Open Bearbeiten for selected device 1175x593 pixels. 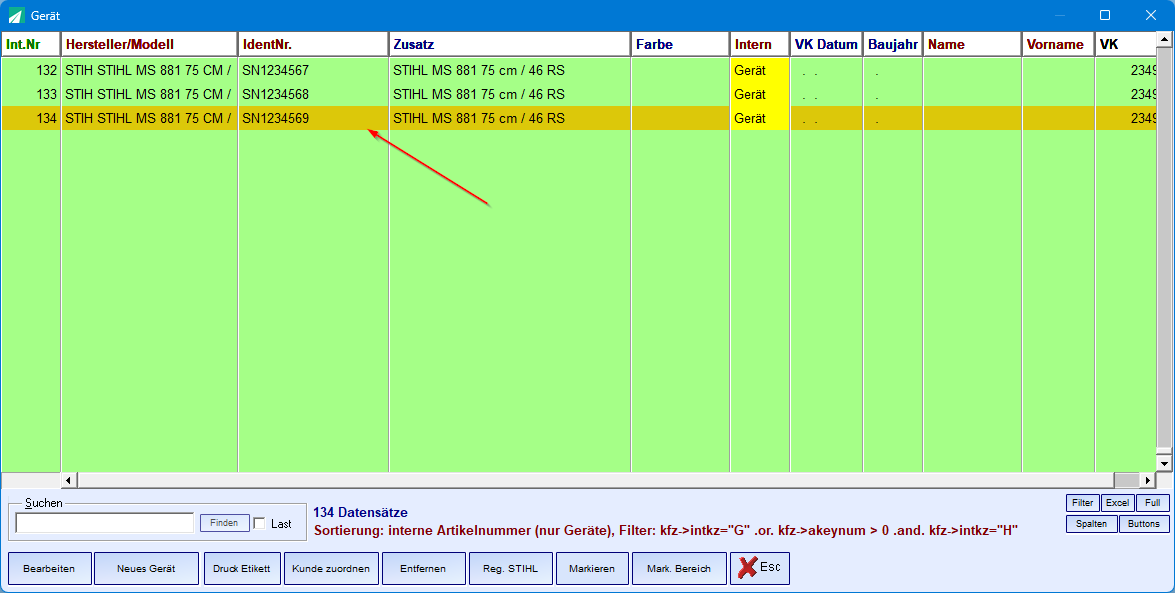49,568
